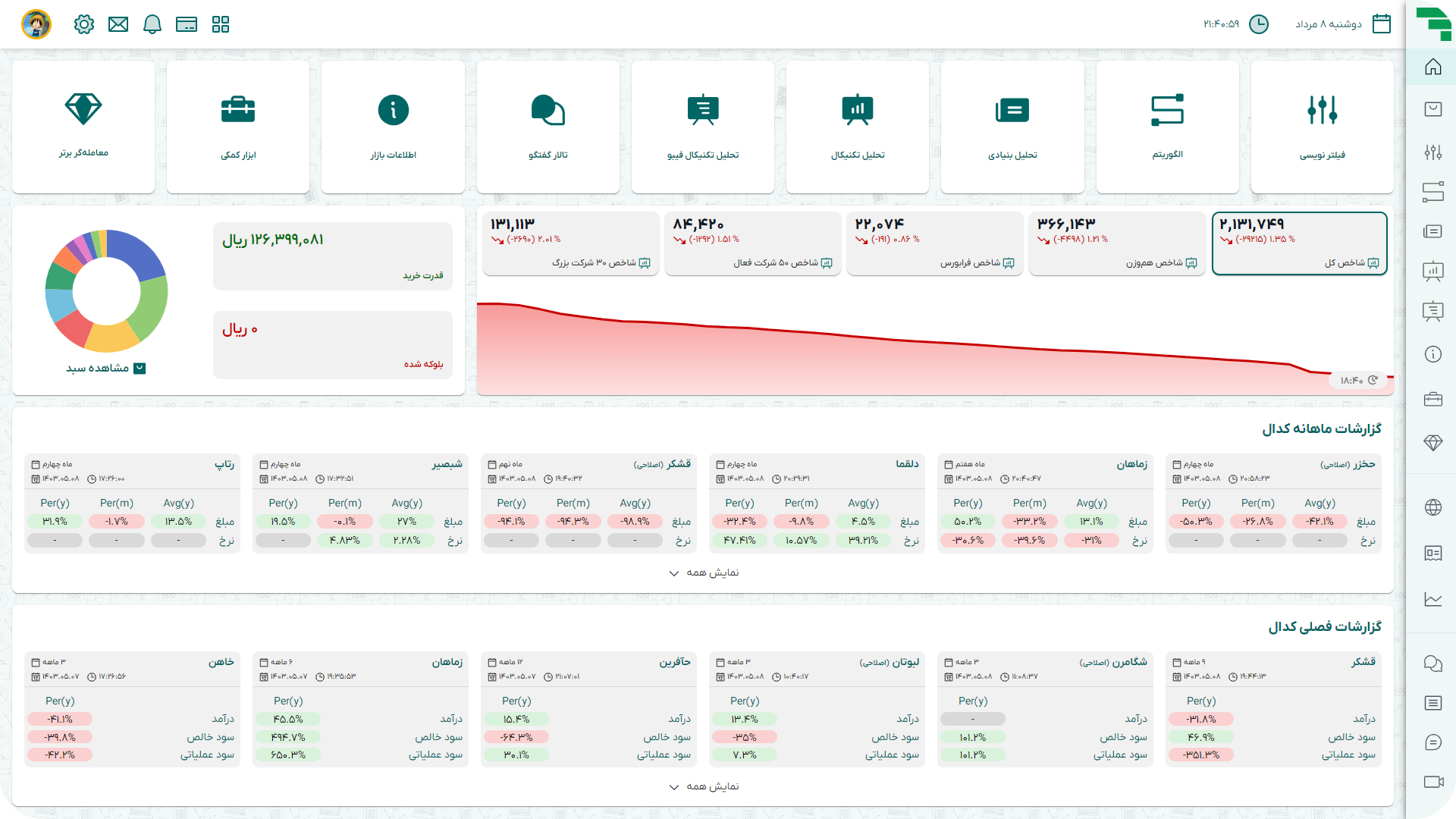Click the green donut chart segment
Screen dimensions: 1456x819
pos(153,307)
